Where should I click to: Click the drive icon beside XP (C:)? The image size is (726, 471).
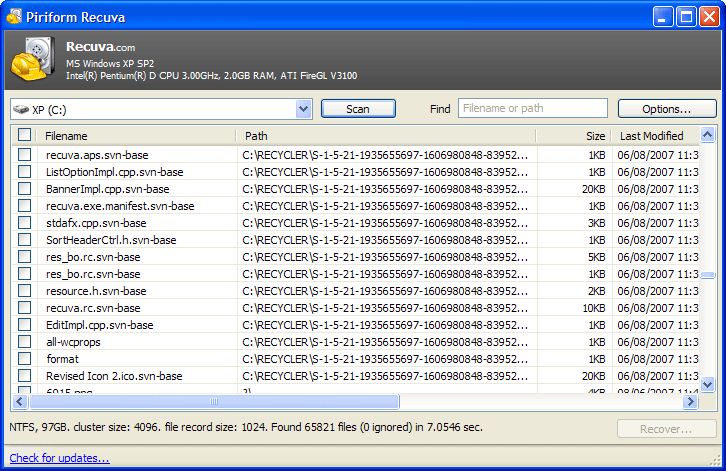click(21, 109)
